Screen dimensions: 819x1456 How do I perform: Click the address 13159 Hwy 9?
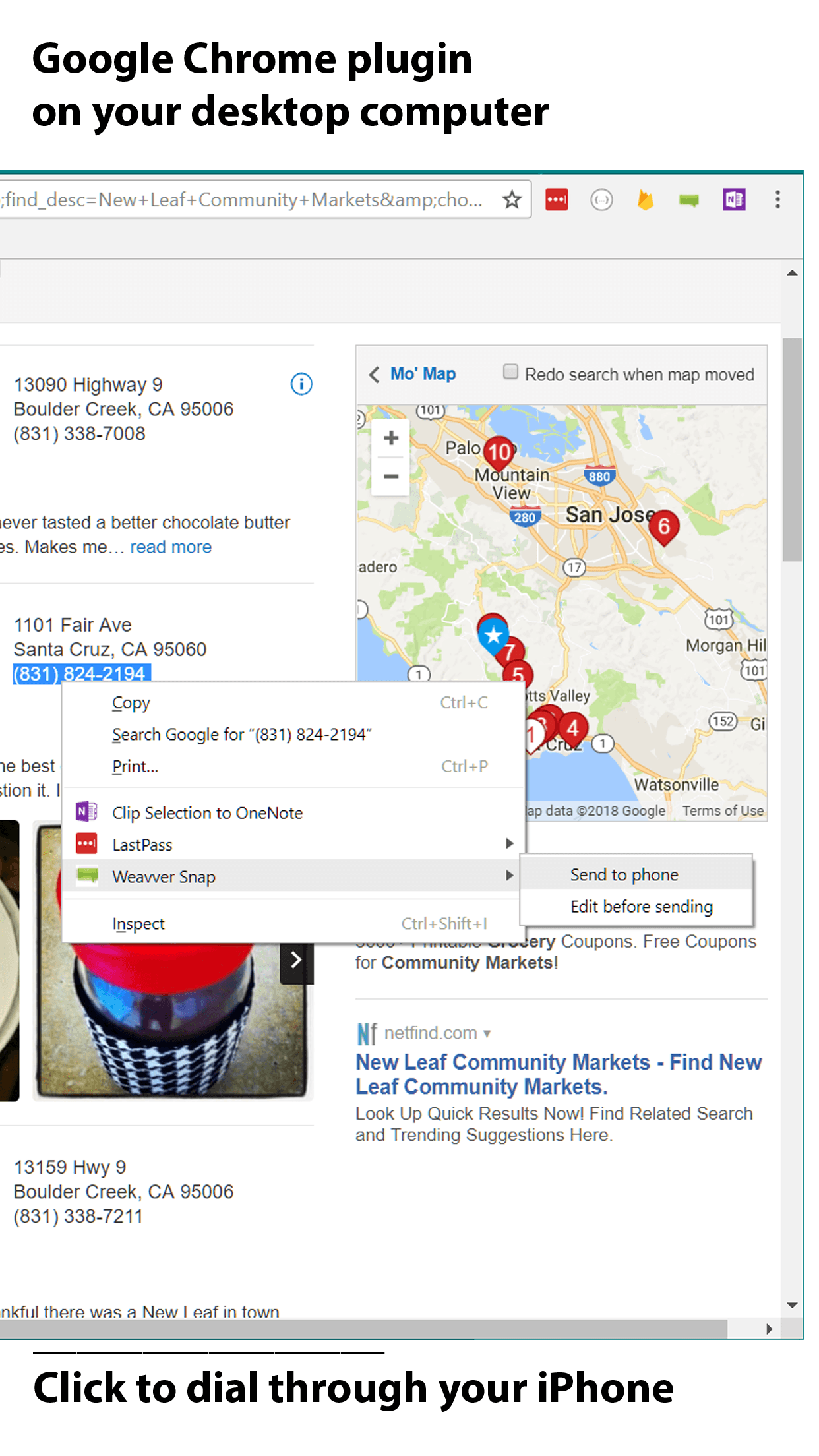point(70,1168)
